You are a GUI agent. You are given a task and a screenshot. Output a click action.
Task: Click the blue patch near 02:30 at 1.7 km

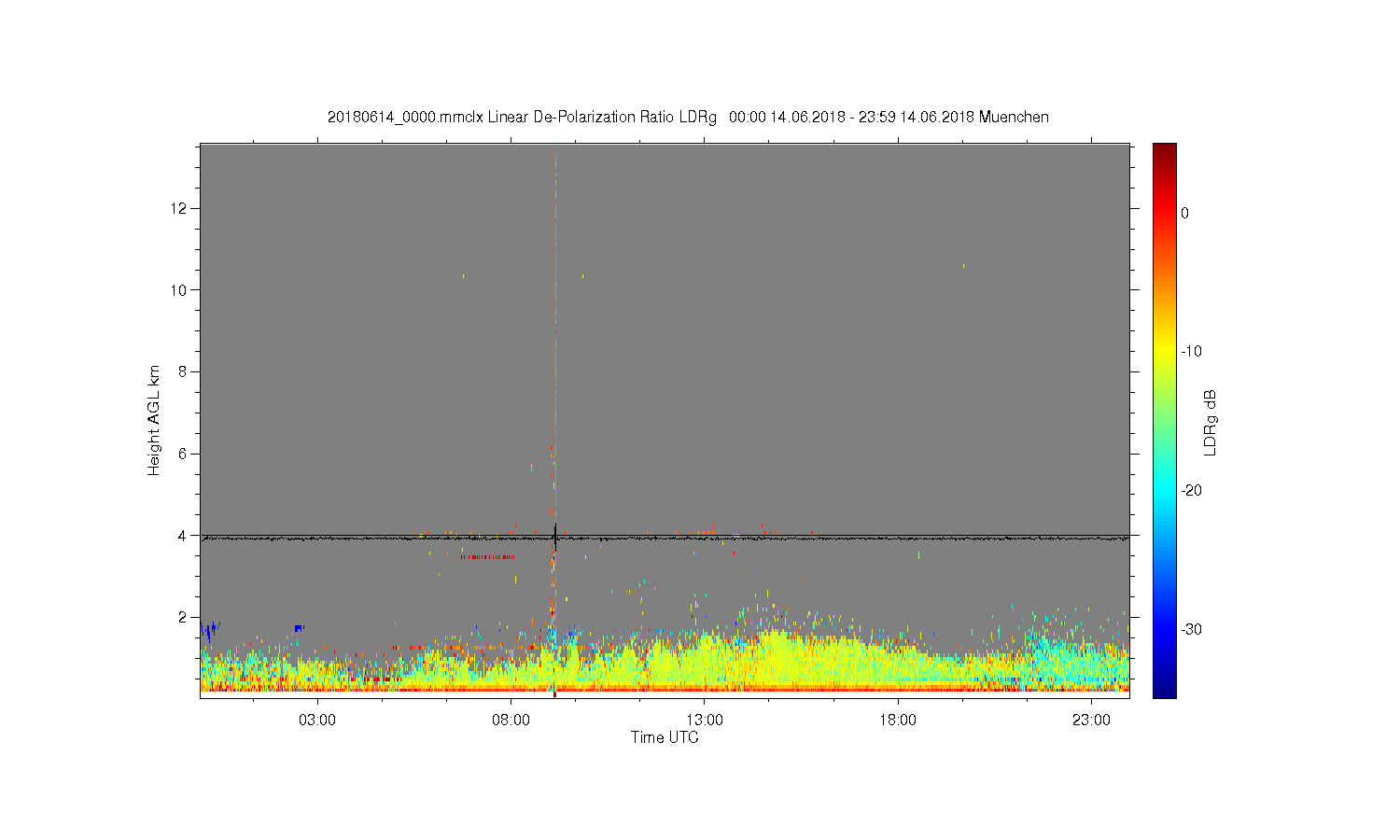[299, 628]
